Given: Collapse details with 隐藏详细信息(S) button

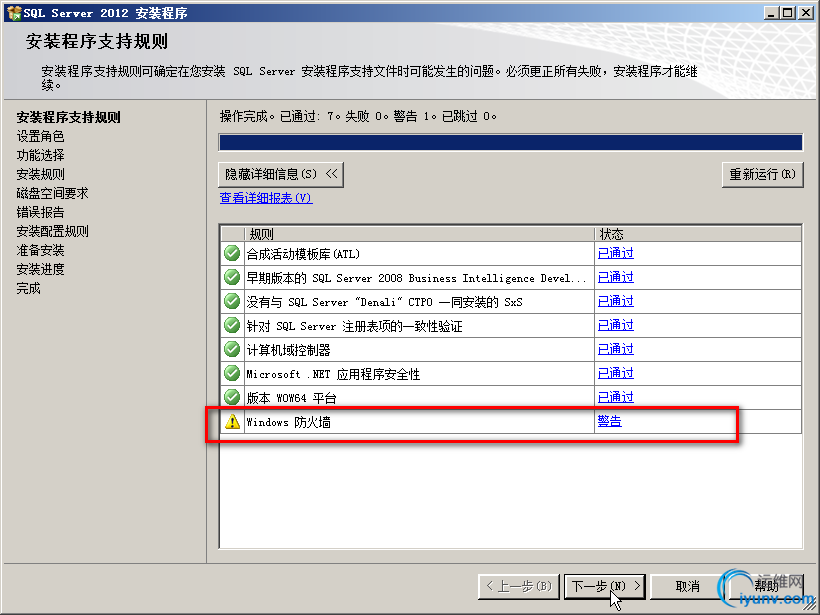Looking at the screenshot, I should (x=281, y=174).
